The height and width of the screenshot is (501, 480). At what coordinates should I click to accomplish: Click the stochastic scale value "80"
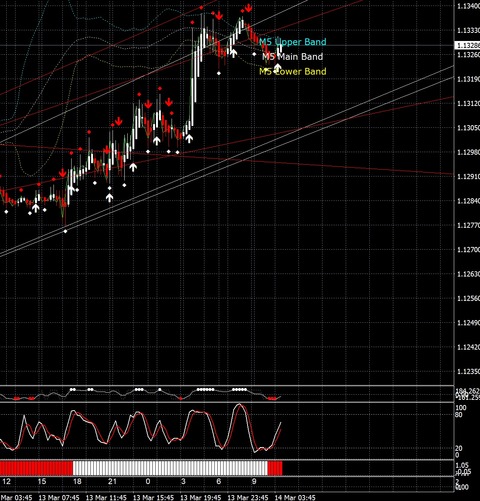click(x=459, y=415)
